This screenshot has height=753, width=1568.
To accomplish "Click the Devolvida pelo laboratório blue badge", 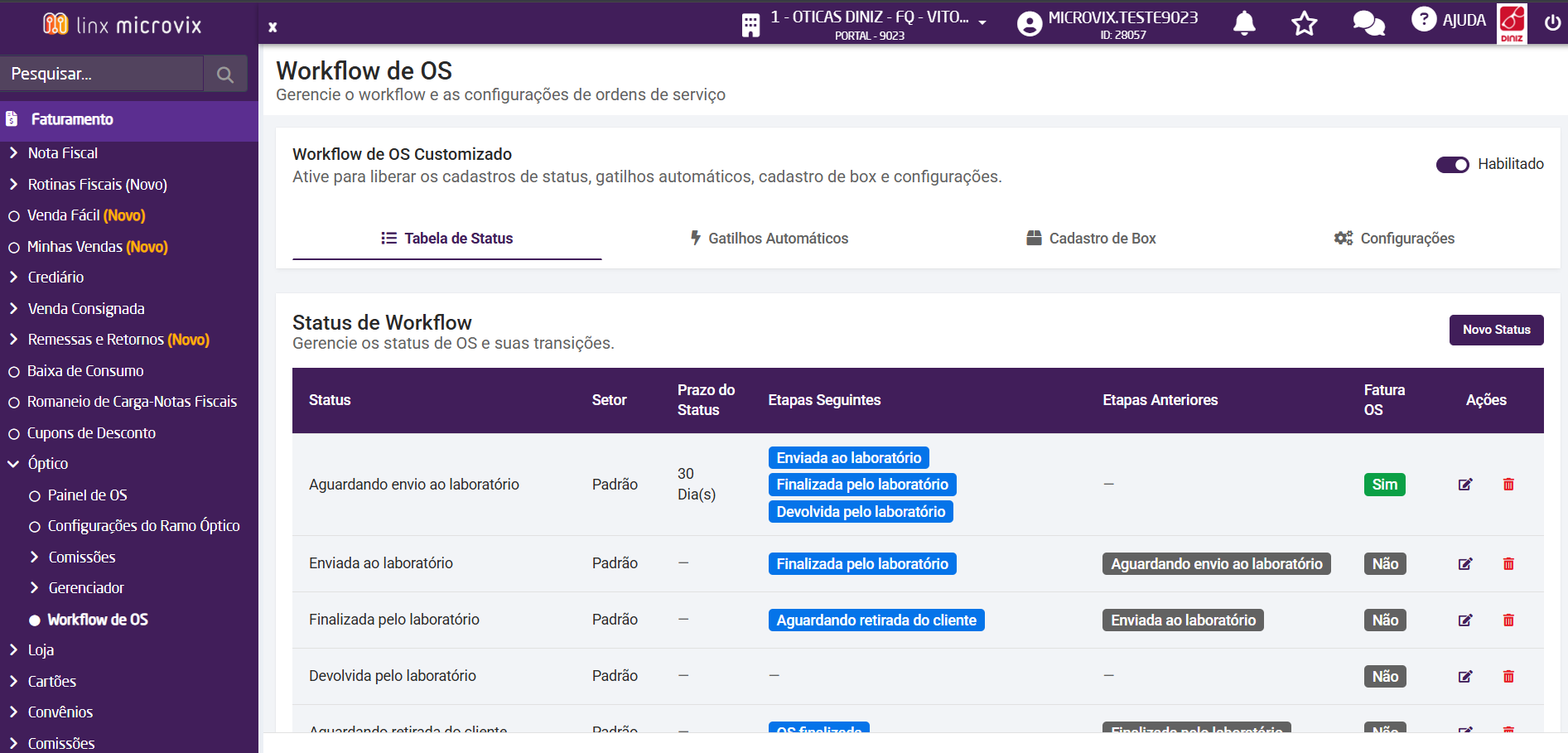I will (x=861, y=512).
